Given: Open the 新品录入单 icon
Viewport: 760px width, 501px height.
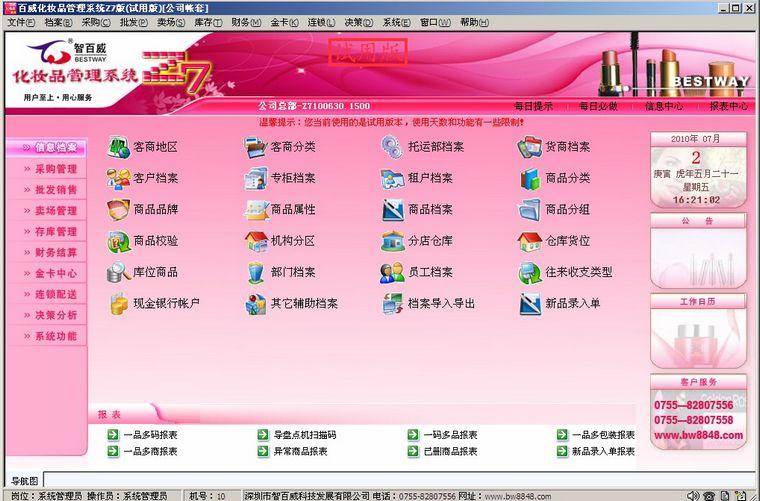Looking at the screenshot, I should click(x=529, y=304).
